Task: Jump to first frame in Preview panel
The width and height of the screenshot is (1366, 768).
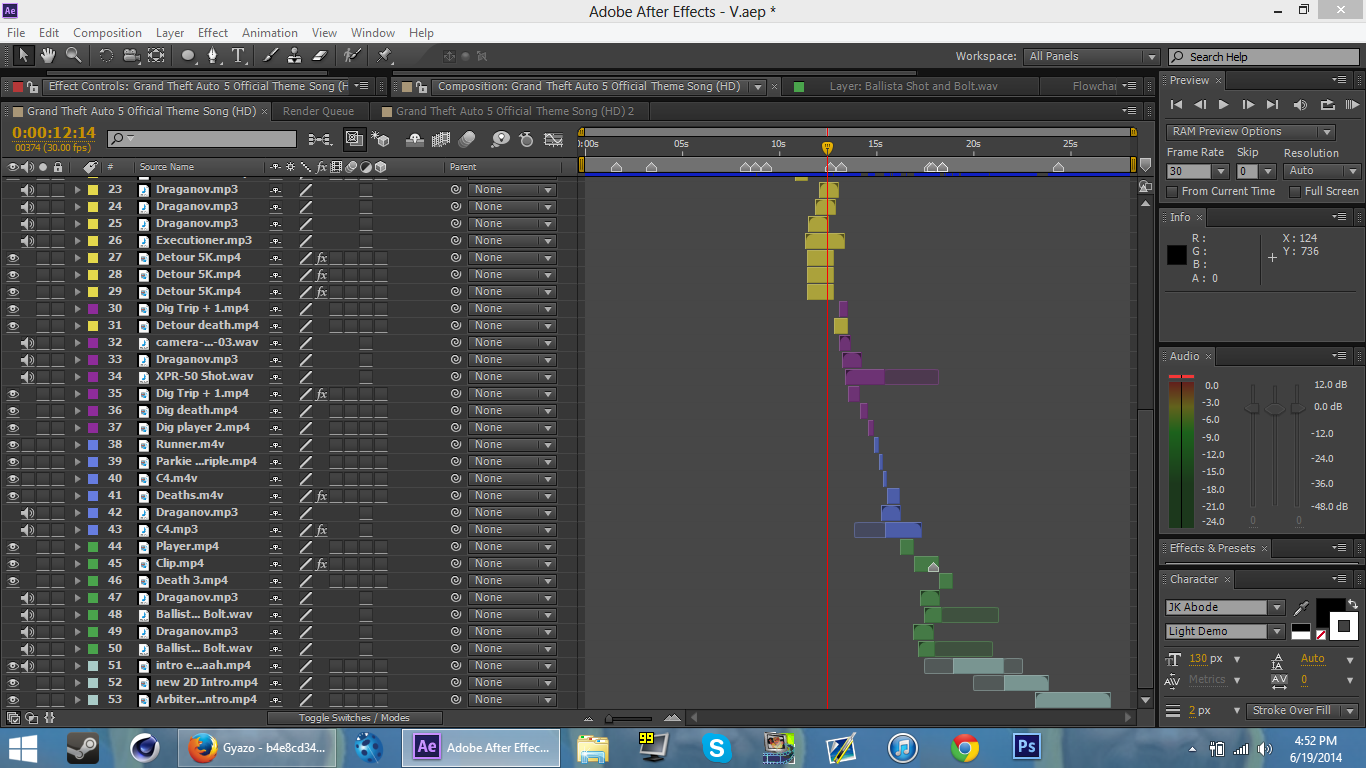Action: pos(1176,105)
